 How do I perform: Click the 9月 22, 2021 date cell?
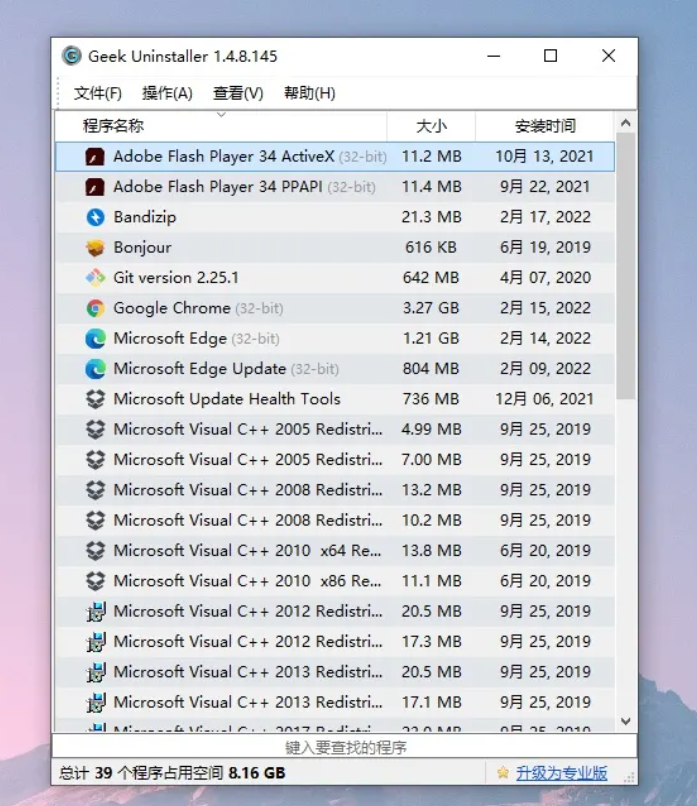pyautogui.click(x=545, y=187)
